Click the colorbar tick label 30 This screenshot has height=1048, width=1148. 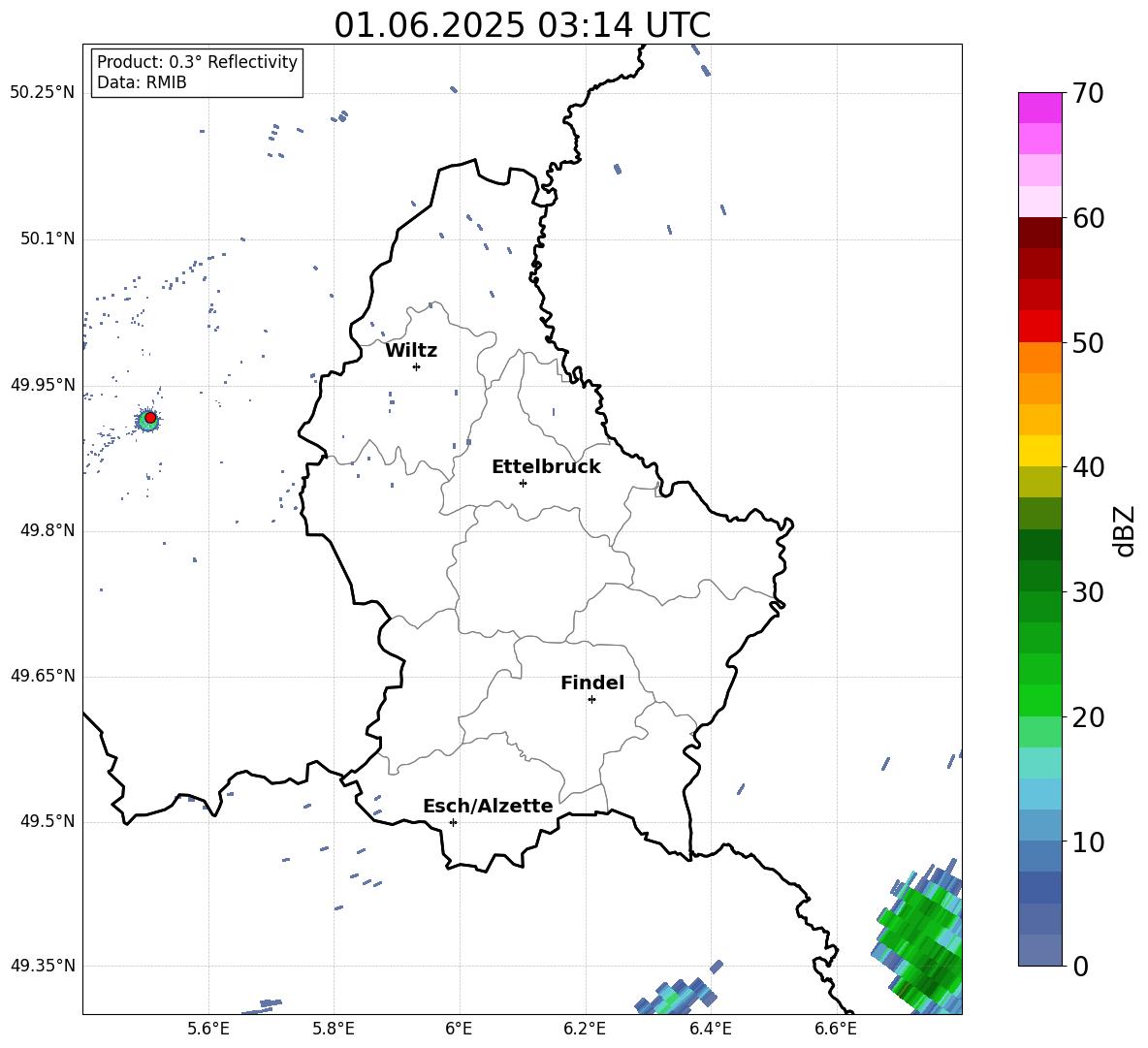[1088, 592]
